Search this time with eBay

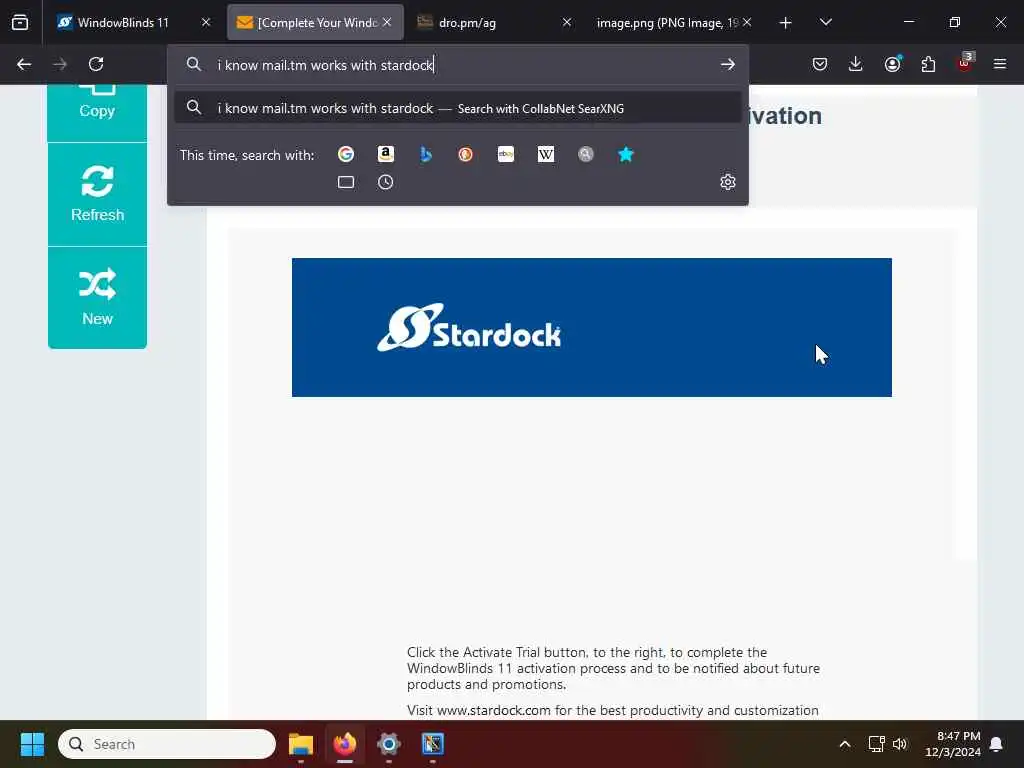pyautogui.click(x=505, y=154)
